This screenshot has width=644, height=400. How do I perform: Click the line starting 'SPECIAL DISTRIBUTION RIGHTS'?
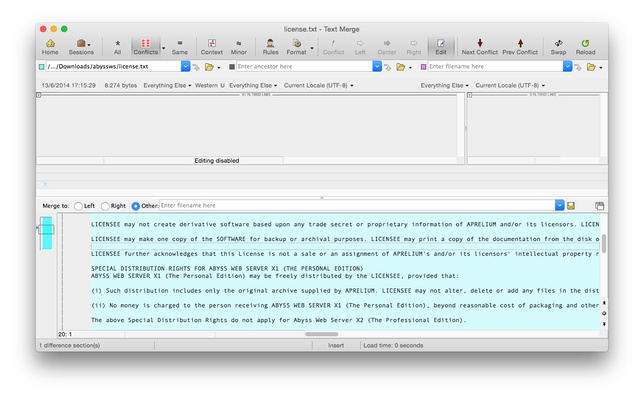coord(227,269)
